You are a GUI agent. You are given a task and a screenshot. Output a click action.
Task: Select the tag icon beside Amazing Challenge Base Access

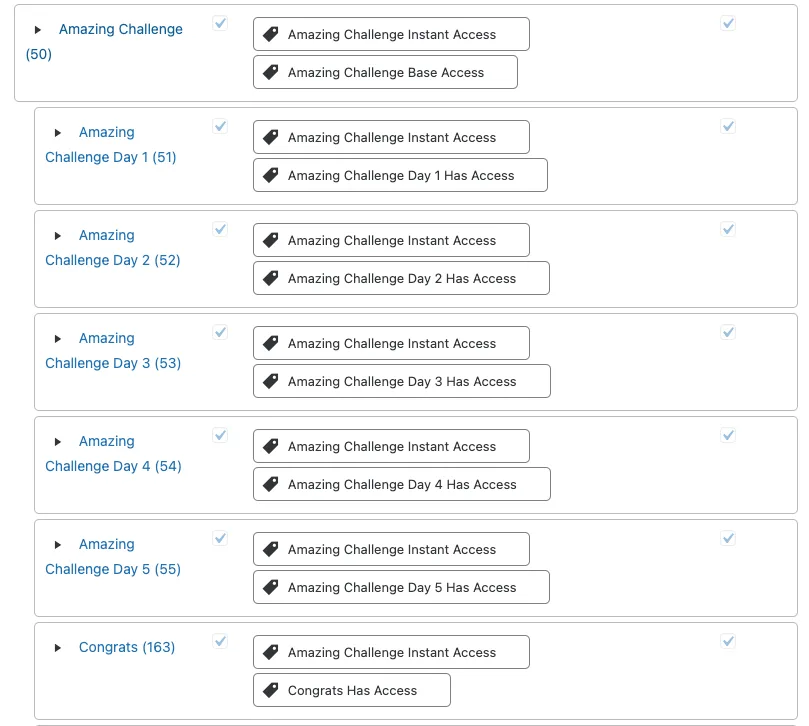(x=270, y=71)
